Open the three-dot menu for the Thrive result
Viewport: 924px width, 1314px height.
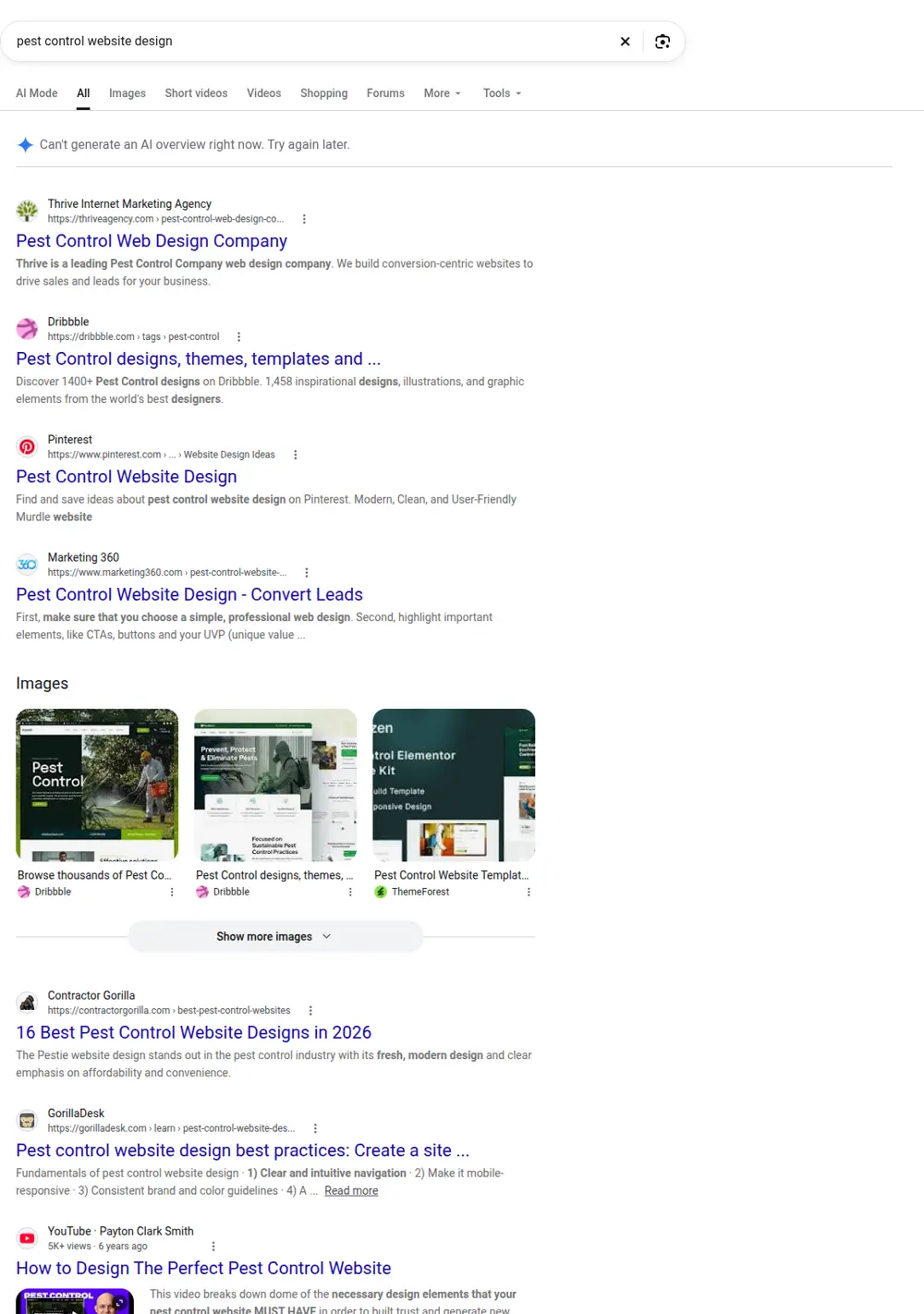(x=304, y=219)
